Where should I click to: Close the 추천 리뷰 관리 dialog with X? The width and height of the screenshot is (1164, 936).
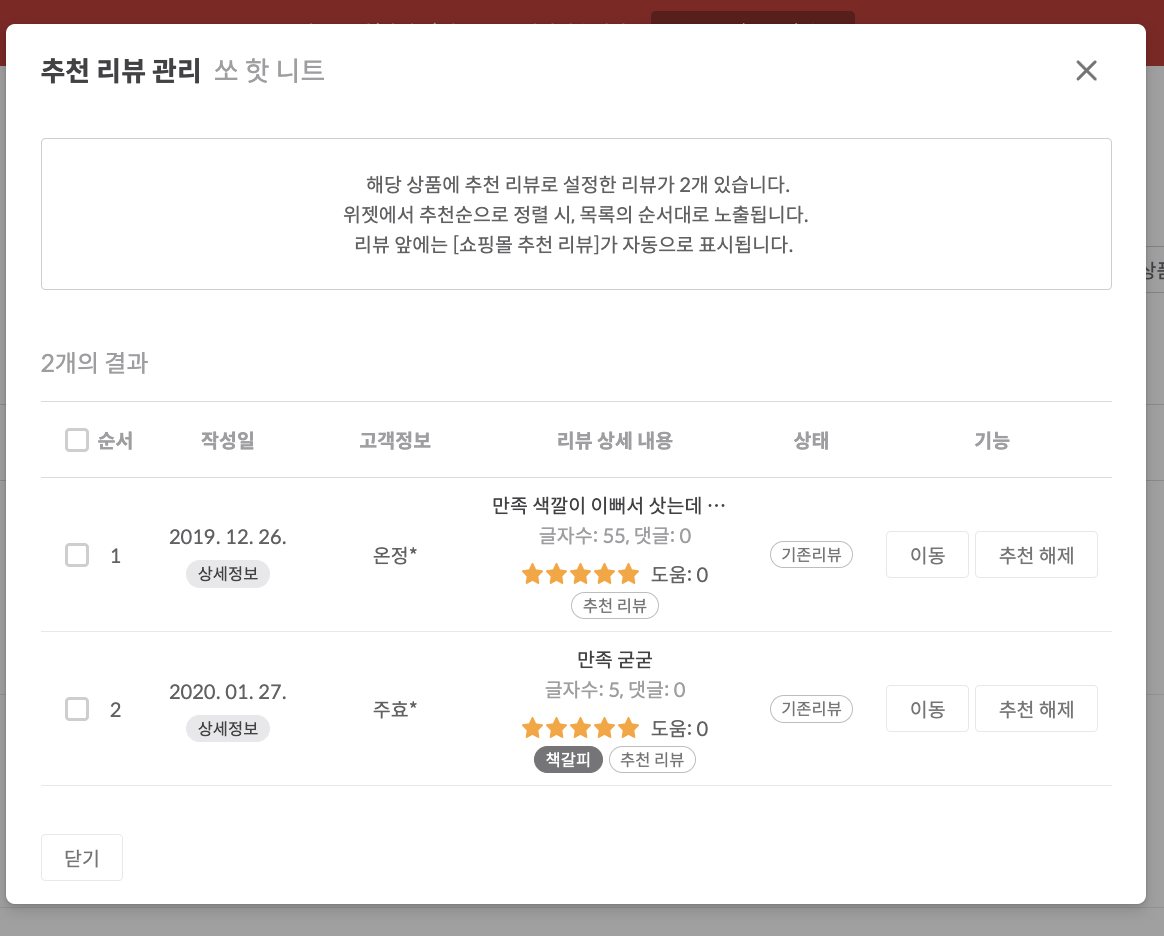(1086, 71)
